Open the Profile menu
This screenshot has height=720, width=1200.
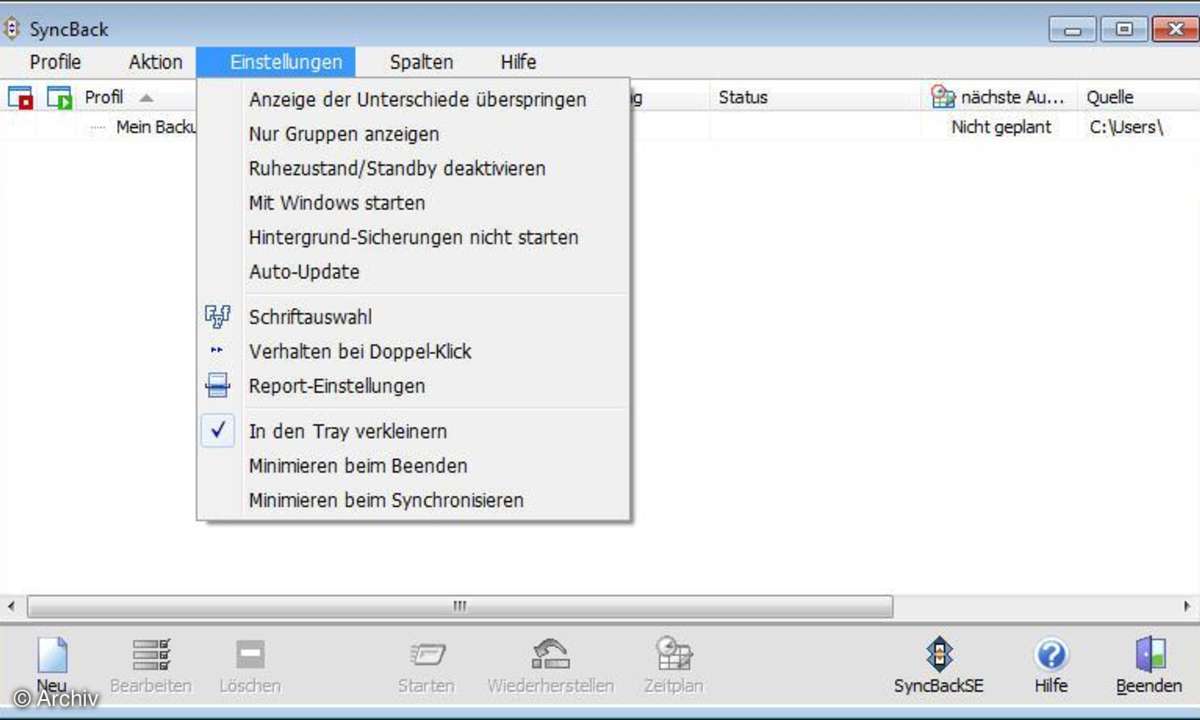coord(55,62)
